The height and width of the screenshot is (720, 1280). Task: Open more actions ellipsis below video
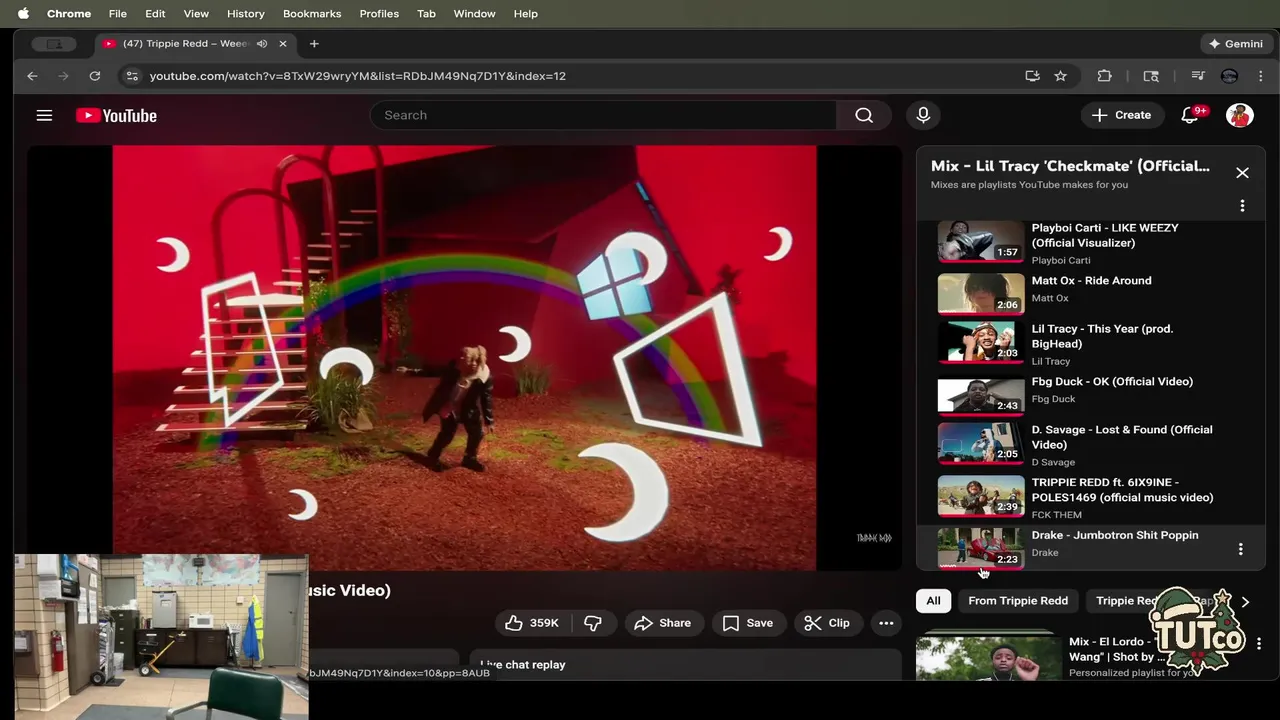[886, 623]
